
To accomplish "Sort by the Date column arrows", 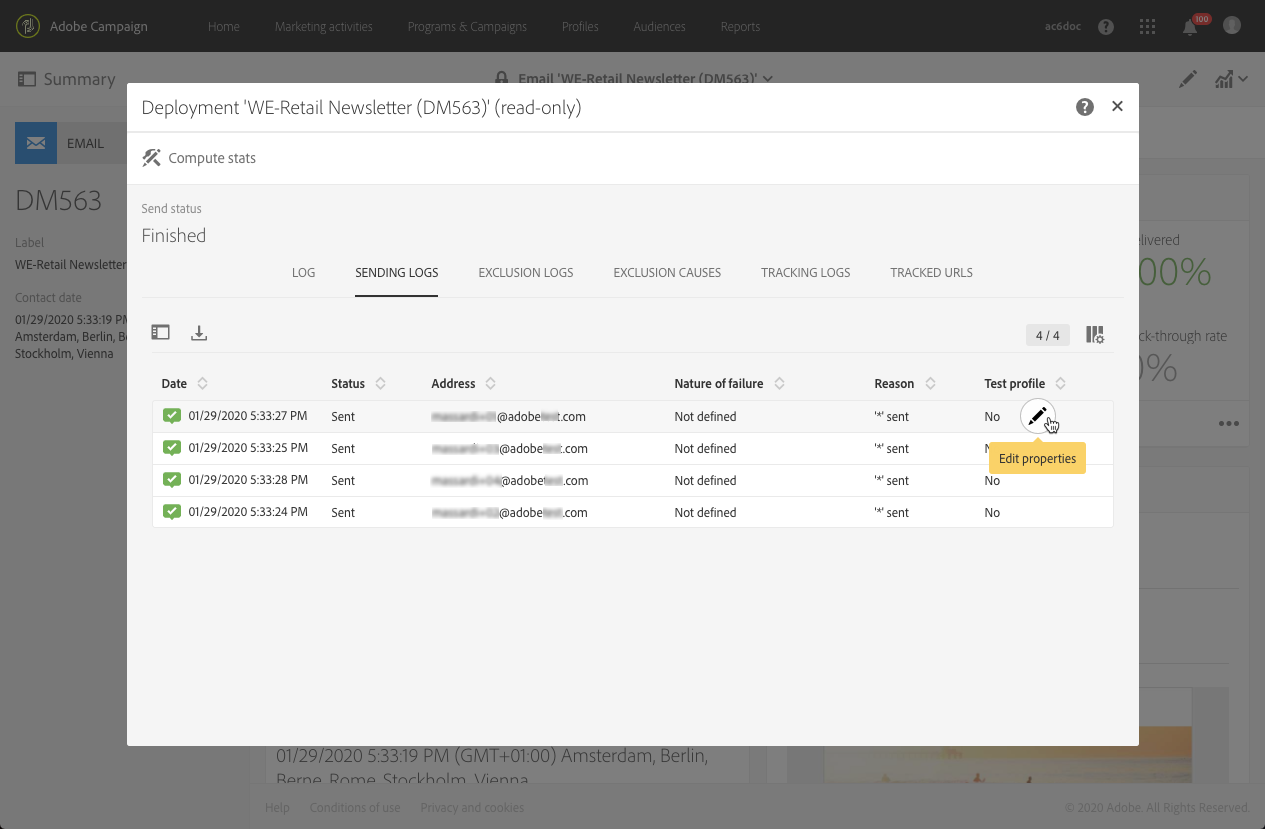I will click(x=203, y=384).
